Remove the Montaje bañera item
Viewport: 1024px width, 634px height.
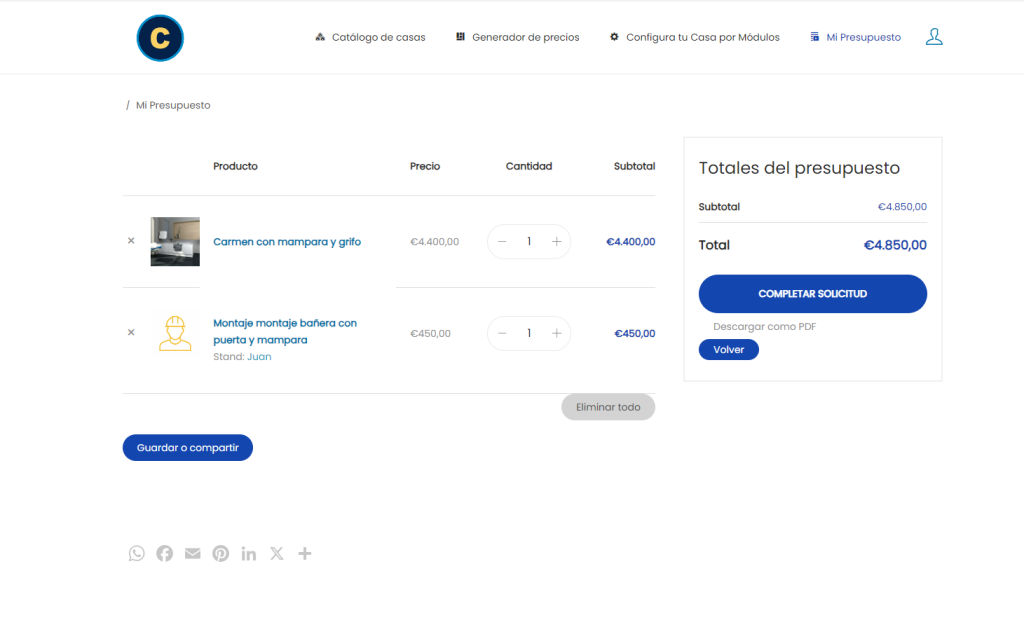131,333
